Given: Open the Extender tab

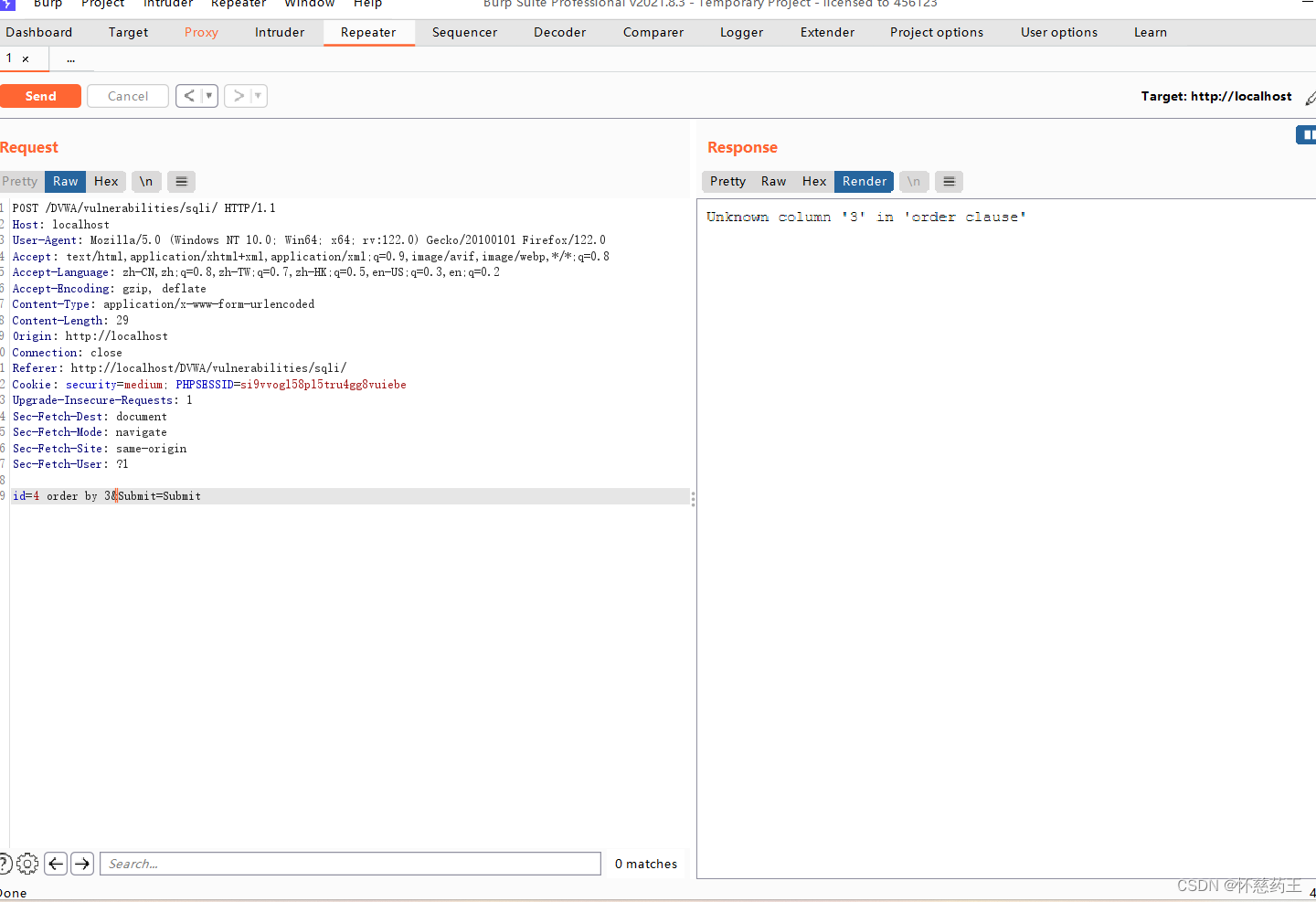Looking at the screenshot, I should click(827, 32).
